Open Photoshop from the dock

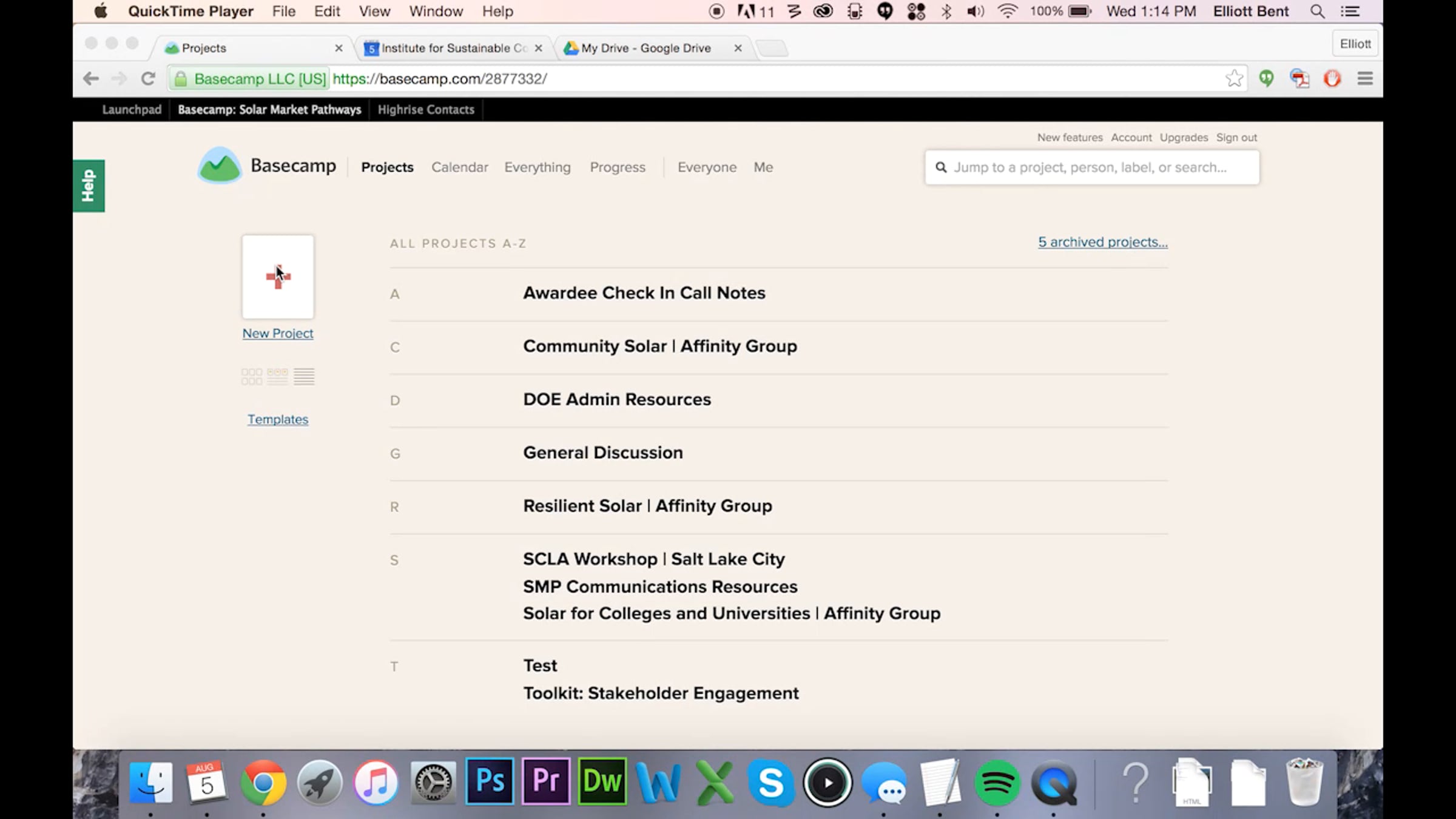(490, 781)
